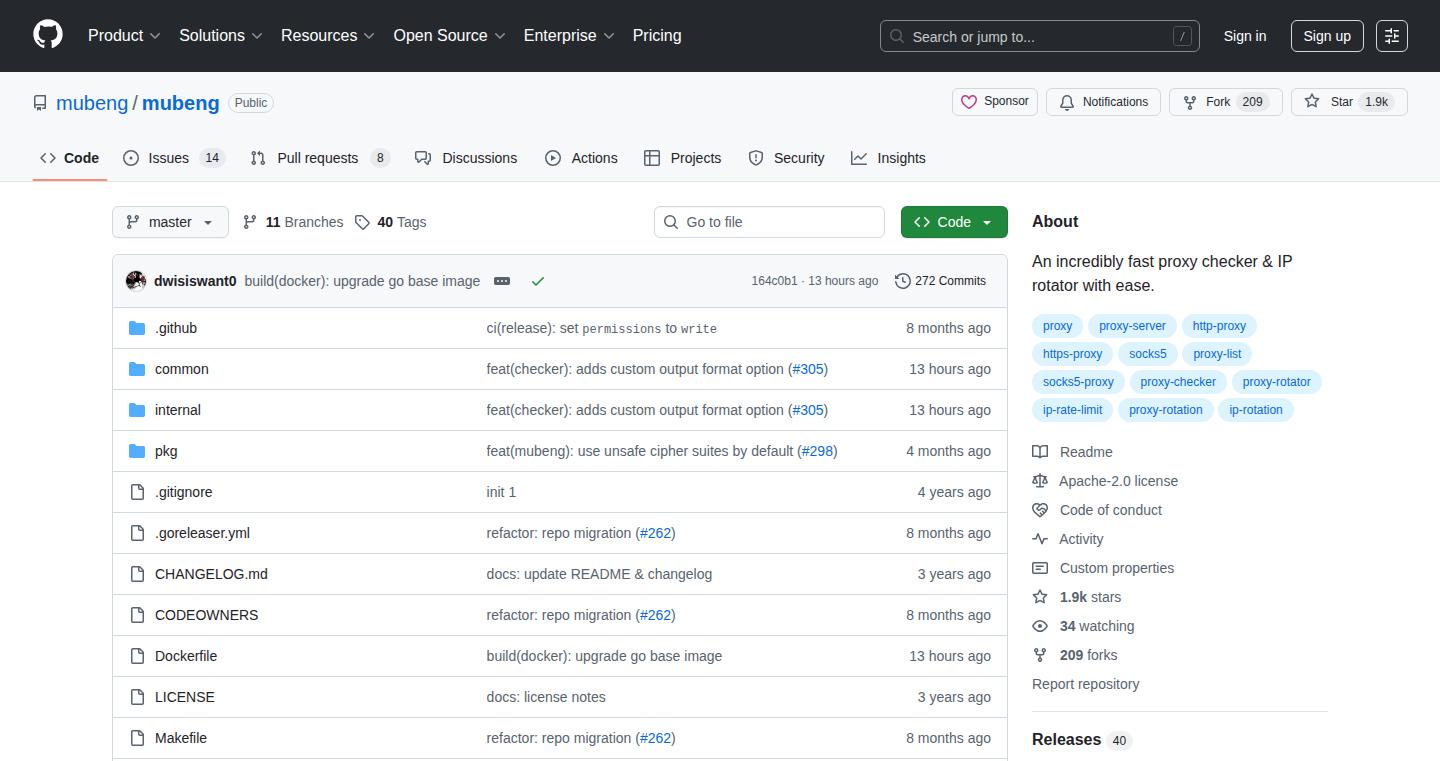This screenshot has height=761, width=1440.
Task: Expand the Product menu
Action: 124,36
